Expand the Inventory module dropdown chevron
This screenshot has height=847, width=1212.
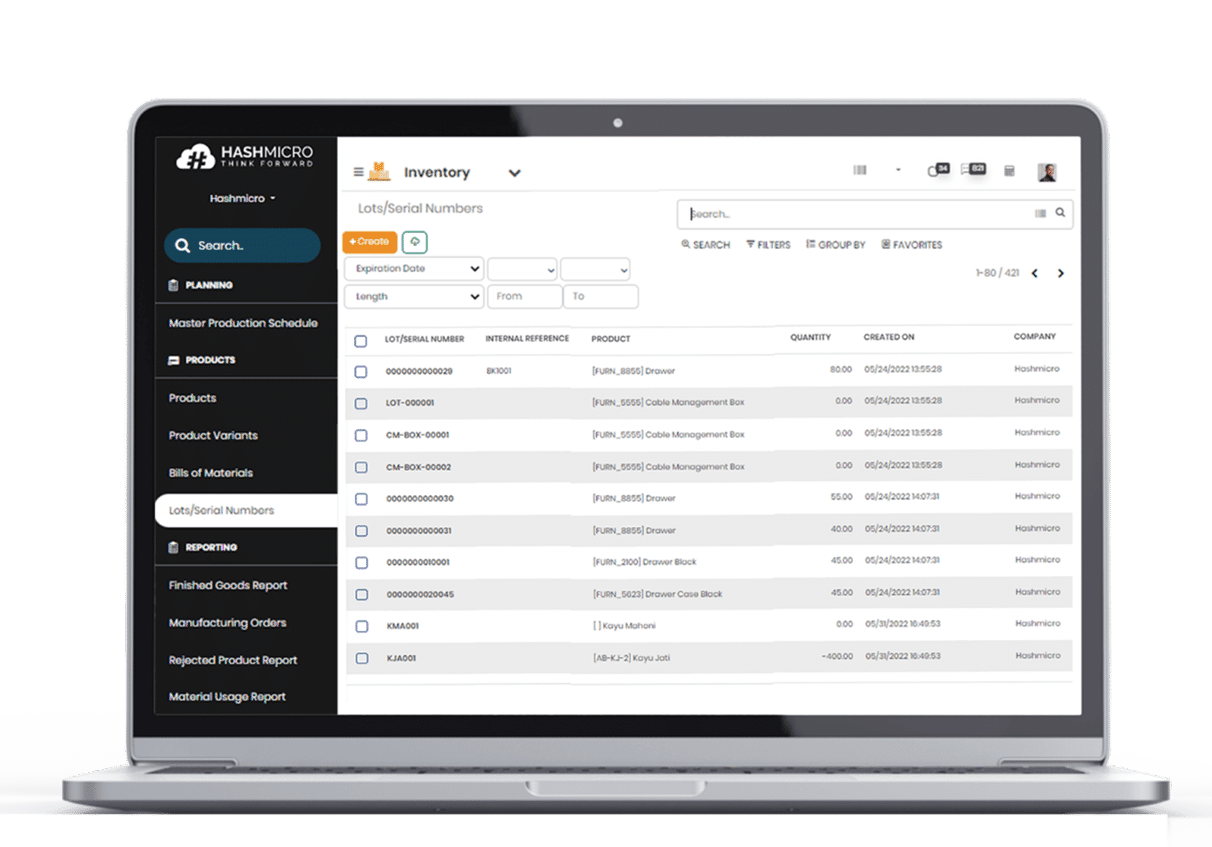514,173
